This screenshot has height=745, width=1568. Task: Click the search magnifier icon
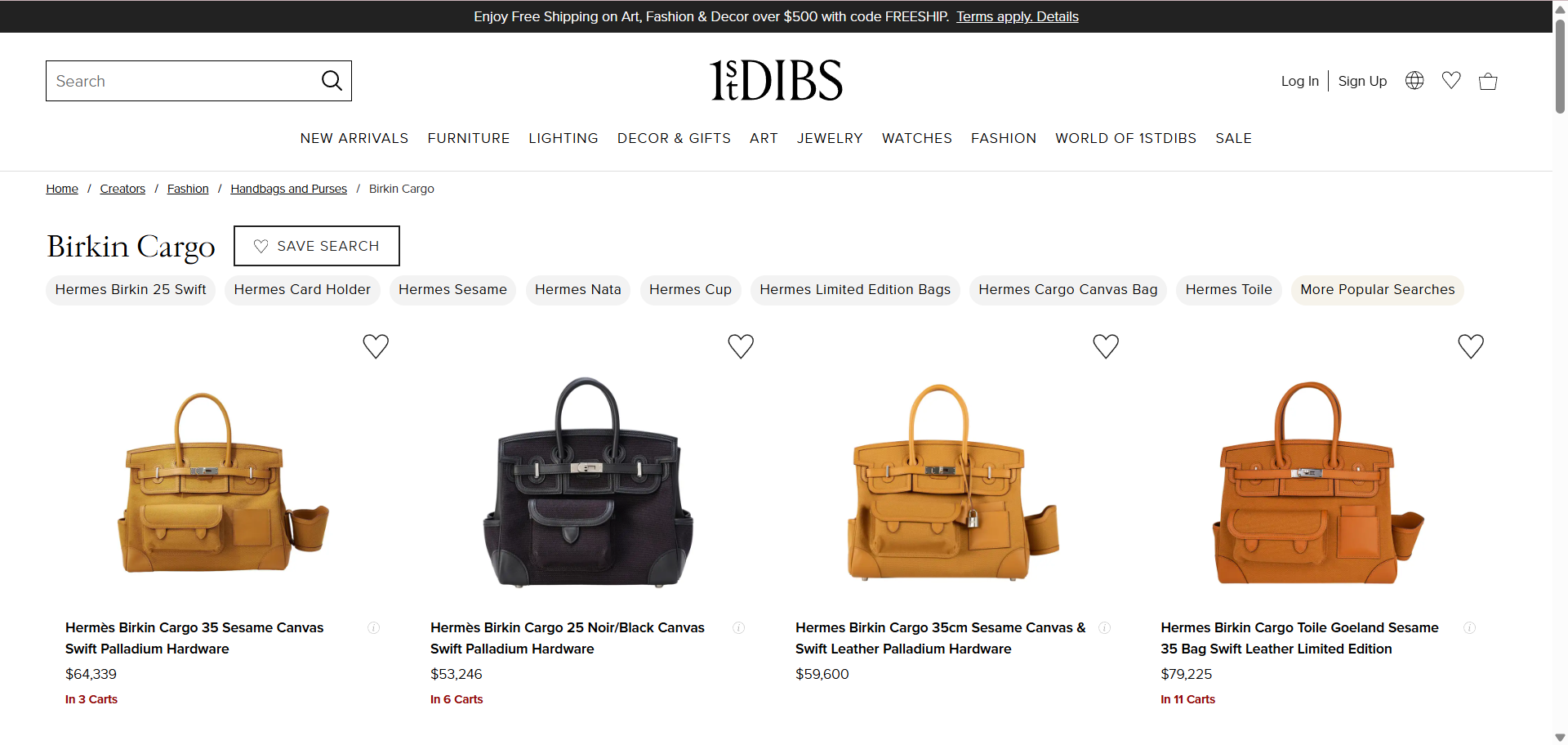332,81
